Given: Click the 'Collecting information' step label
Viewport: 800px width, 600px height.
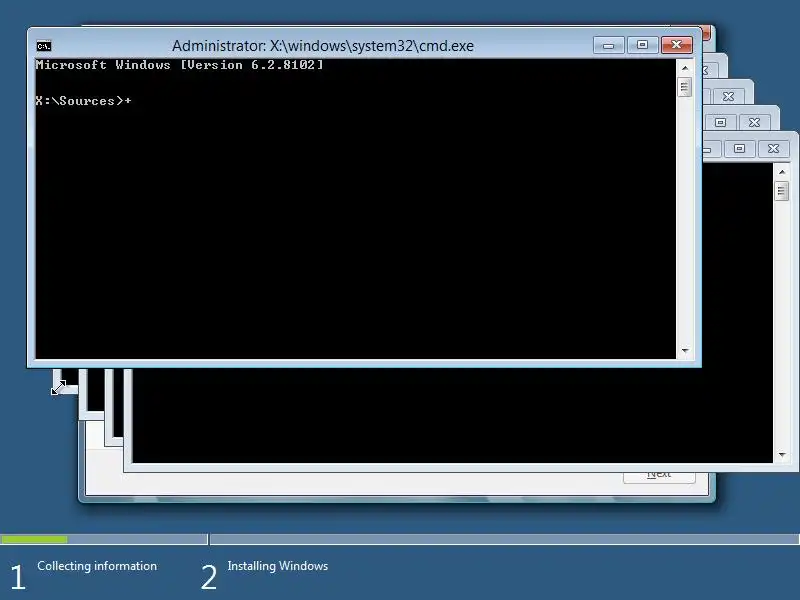Looking at the screenshot, I should click(97, 566).
